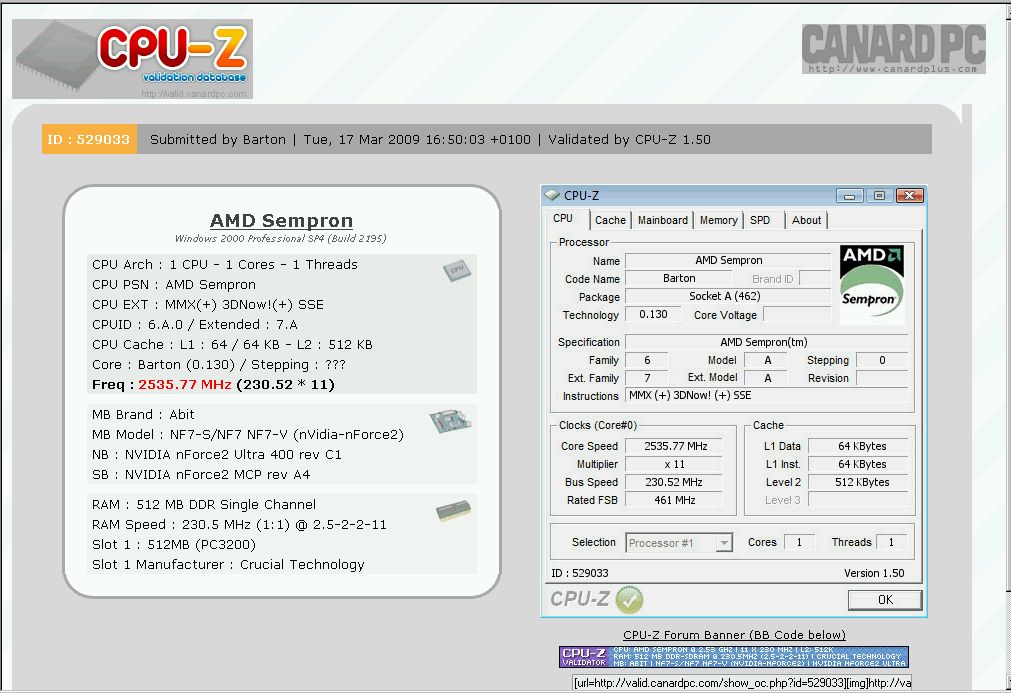Open the SPD tab
The height and width of the screenshot is (693, 1011).
pyautogui.click(x=760, y=220)
